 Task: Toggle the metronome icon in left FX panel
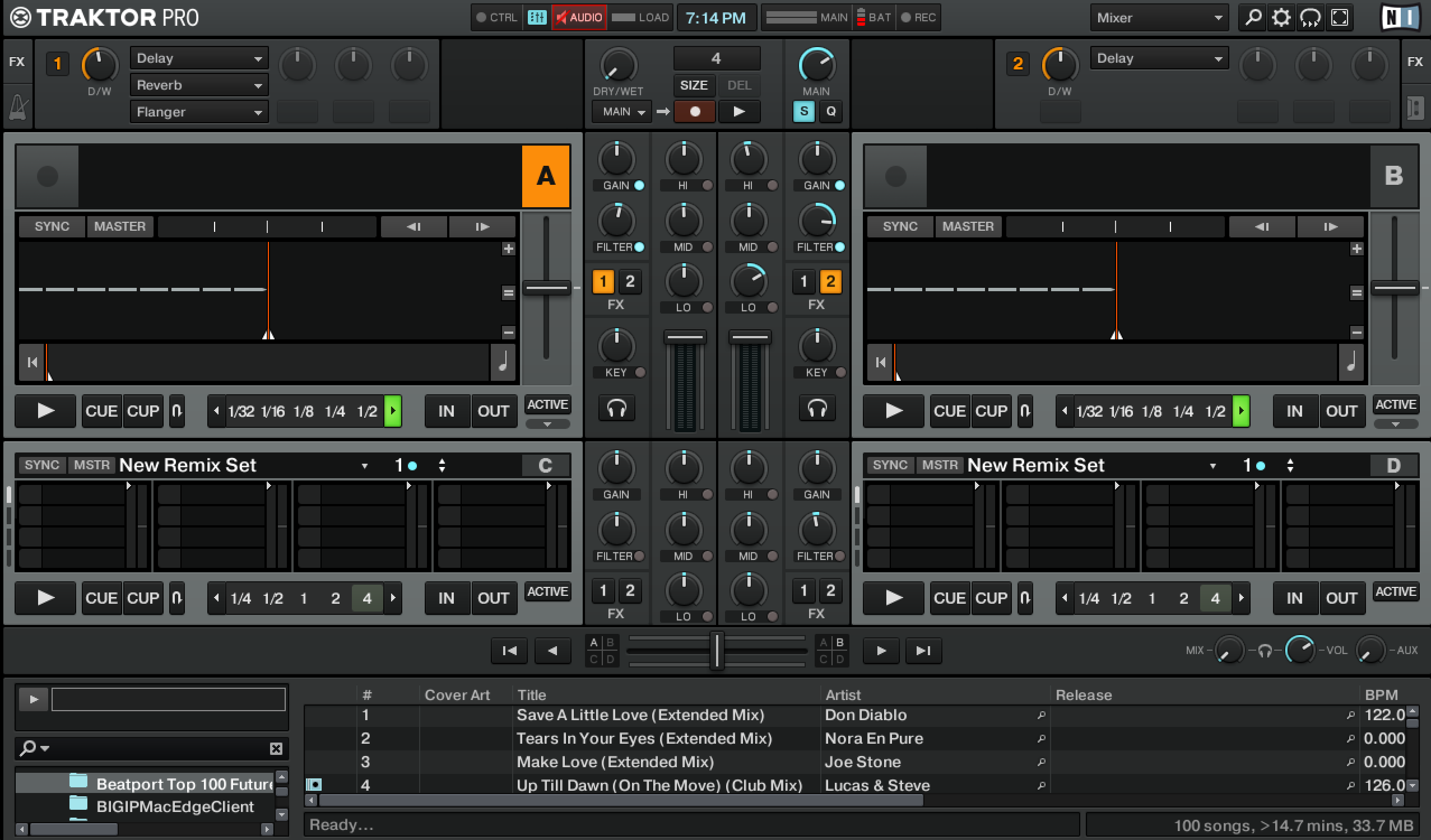18,106
